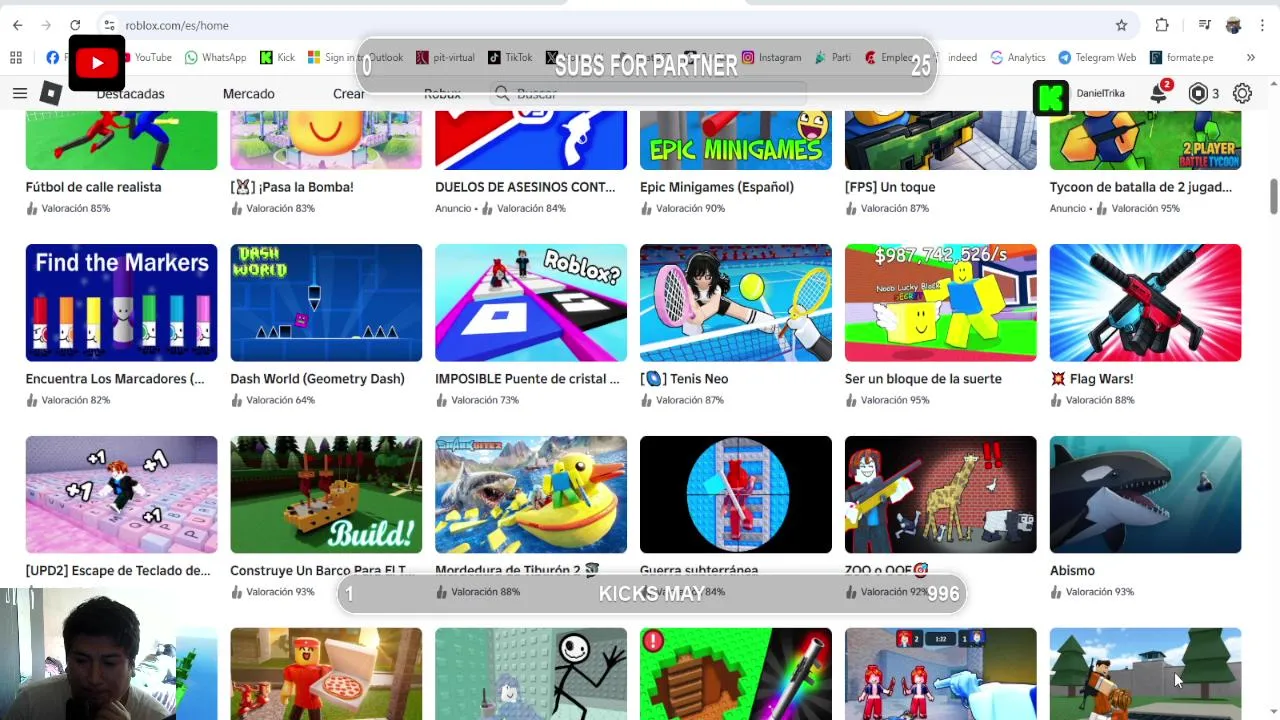Open the pit-virtual bookmark
Screen dimensions: 1280x720
pos(445,57)
